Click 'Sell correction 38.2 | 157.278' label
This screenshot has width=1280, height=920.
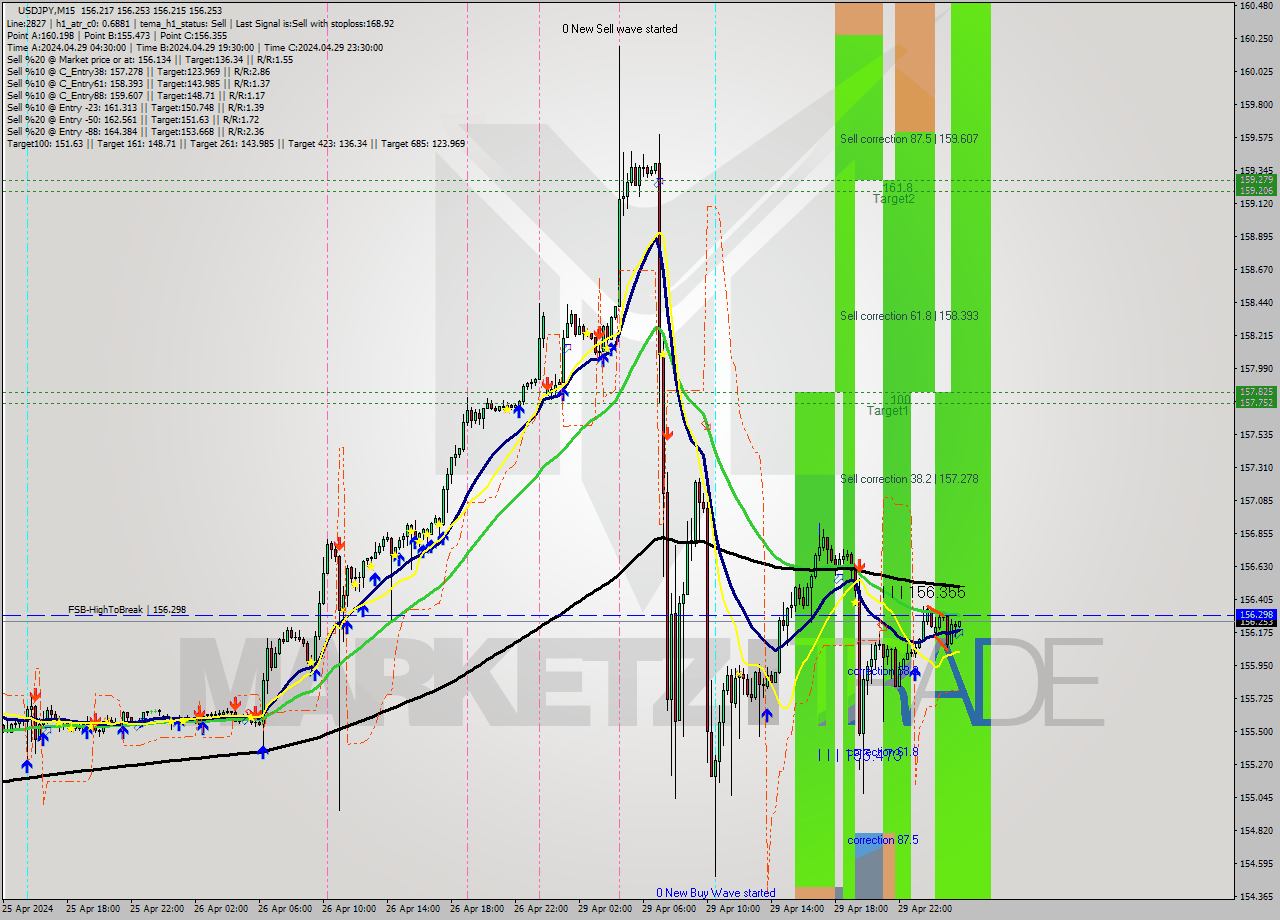(x=909, y=479)
